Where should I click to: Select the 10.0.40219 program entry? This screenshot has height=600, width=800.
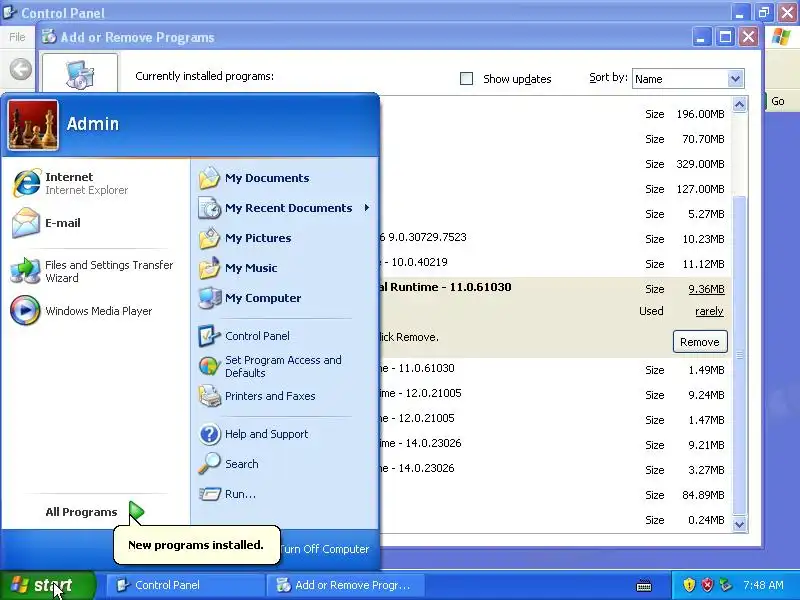(555, 263)
